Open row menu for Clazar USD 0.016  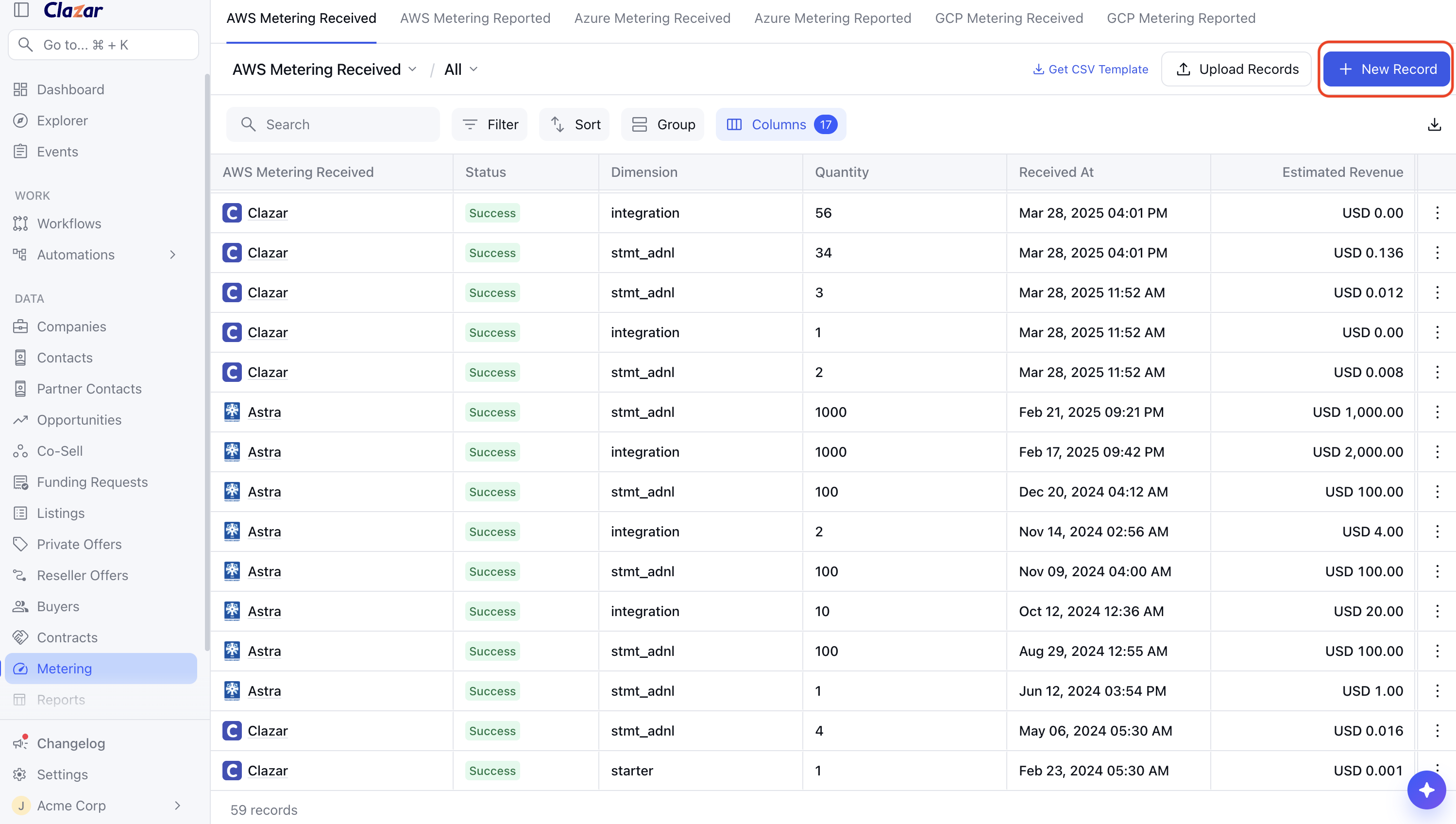1437,731
